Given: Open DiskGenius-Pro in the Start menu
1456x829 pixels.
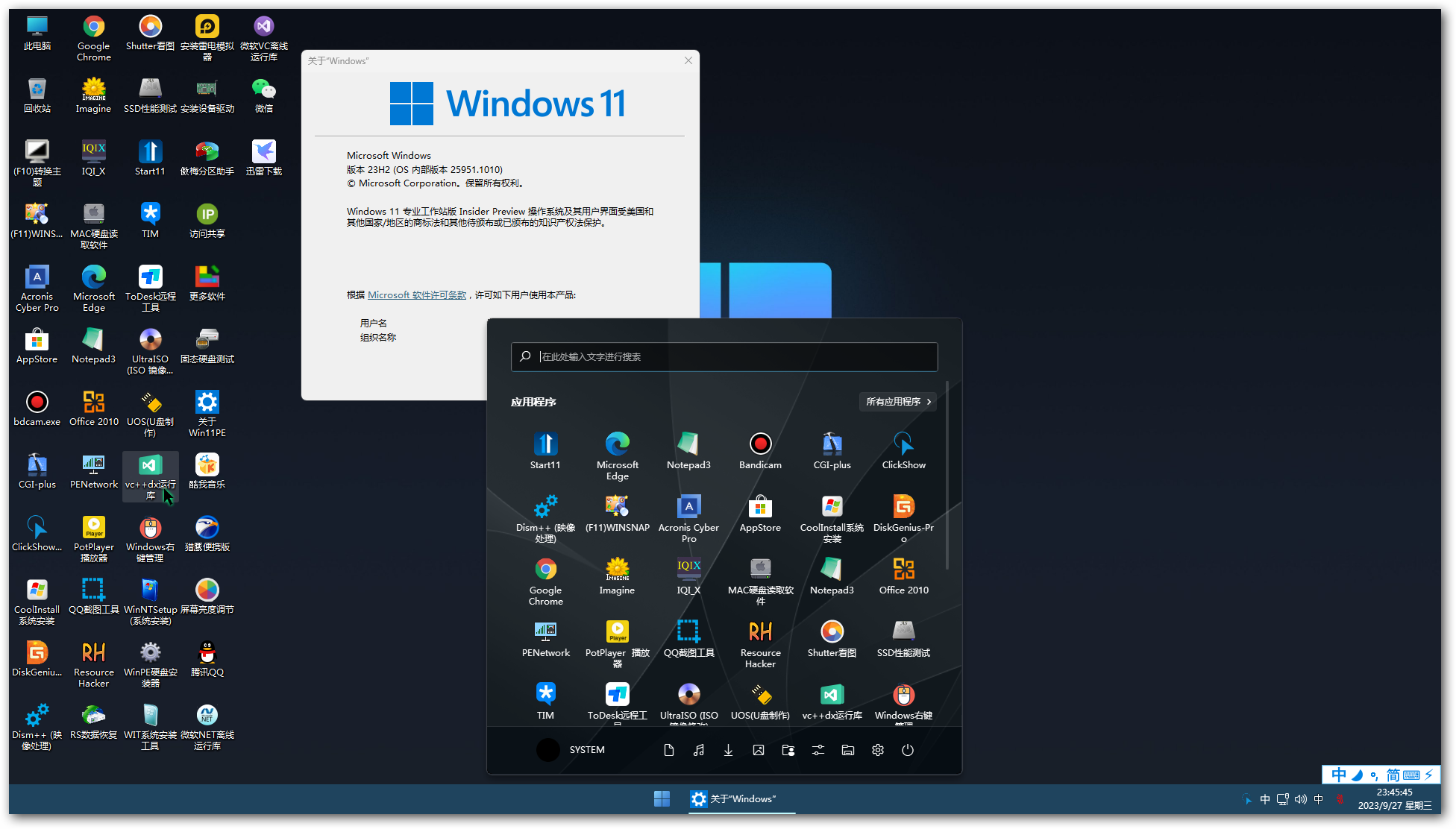Looking at the screenshot, I should click(903, 518).
